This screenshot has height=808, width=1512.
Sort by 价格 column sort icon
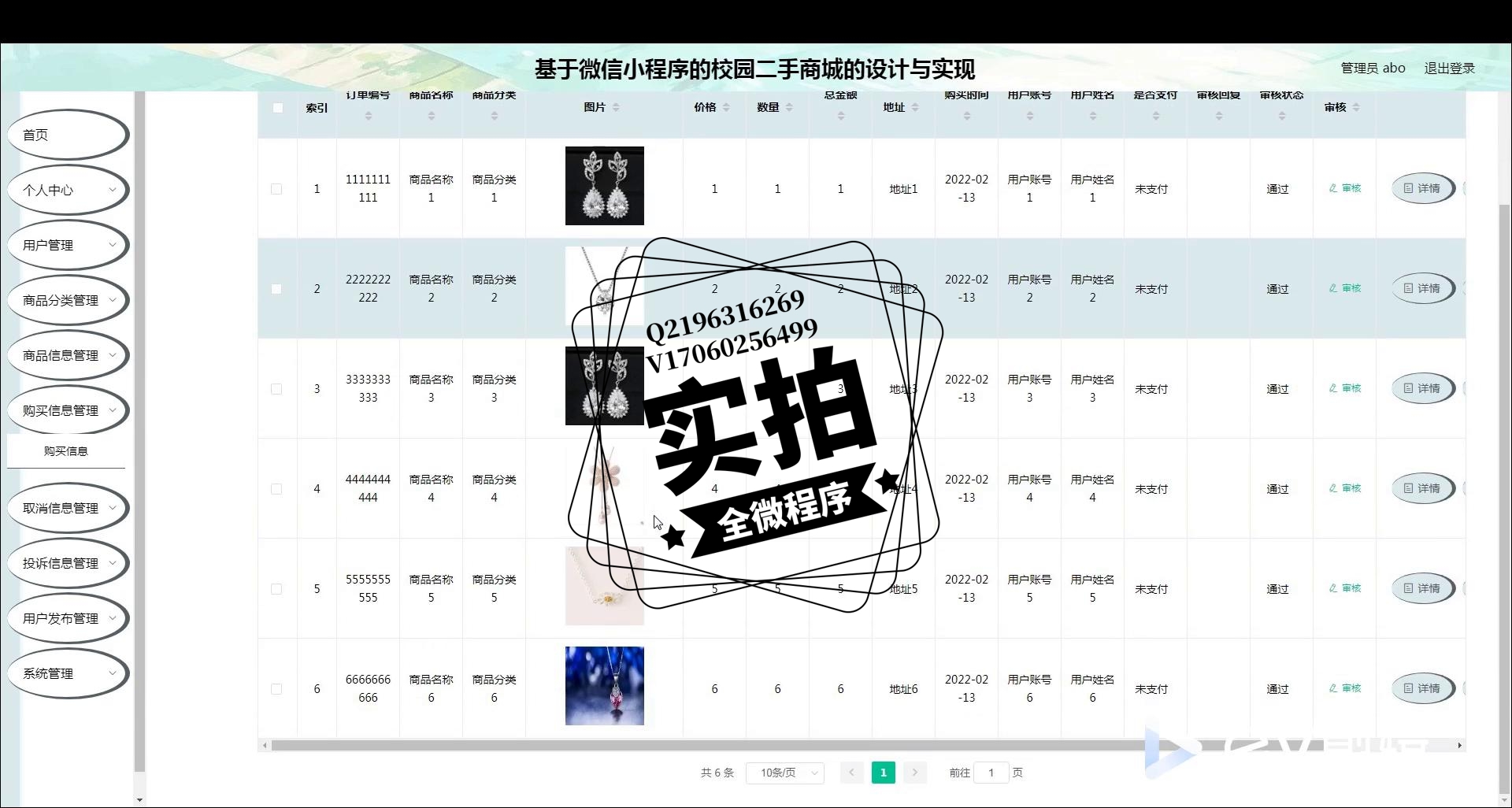coord(726,107)
